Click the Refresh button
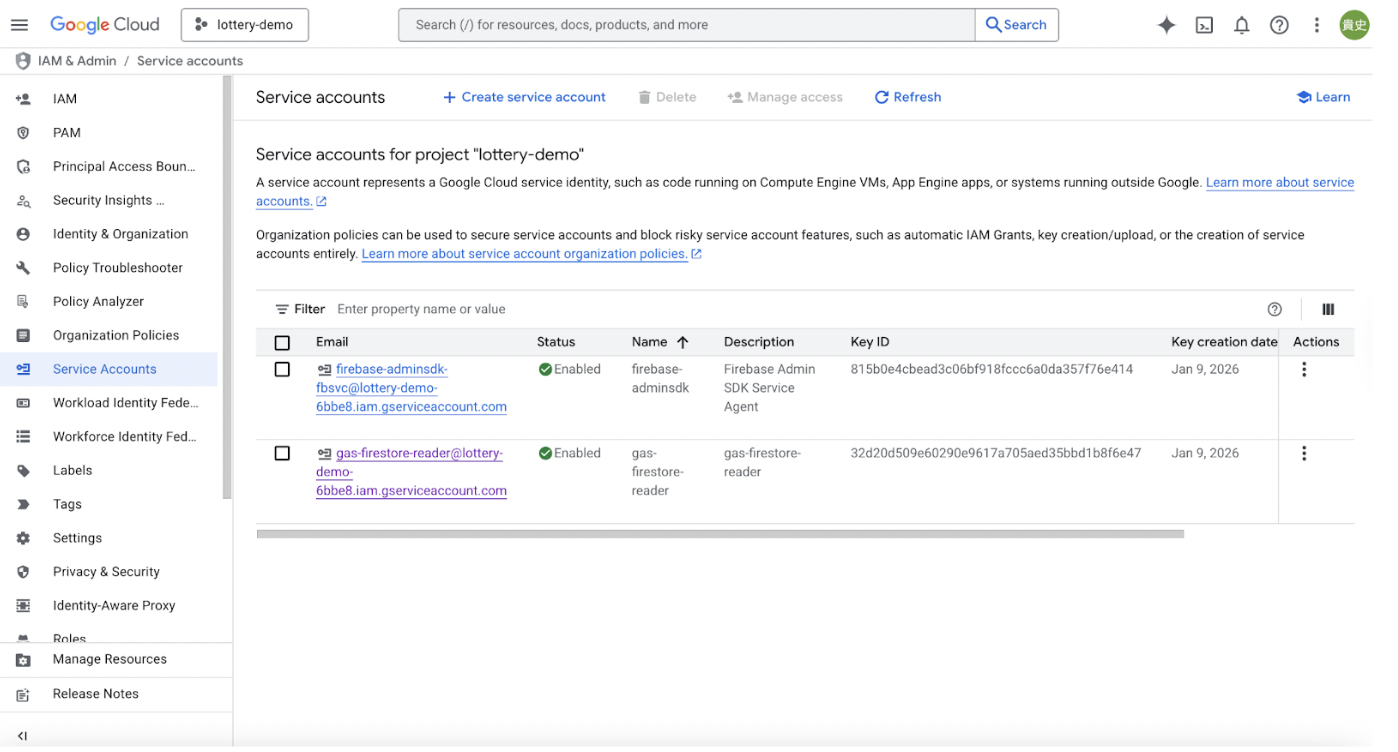The height and width of the screenshot is (752, 1398). (x=908, y=97)
